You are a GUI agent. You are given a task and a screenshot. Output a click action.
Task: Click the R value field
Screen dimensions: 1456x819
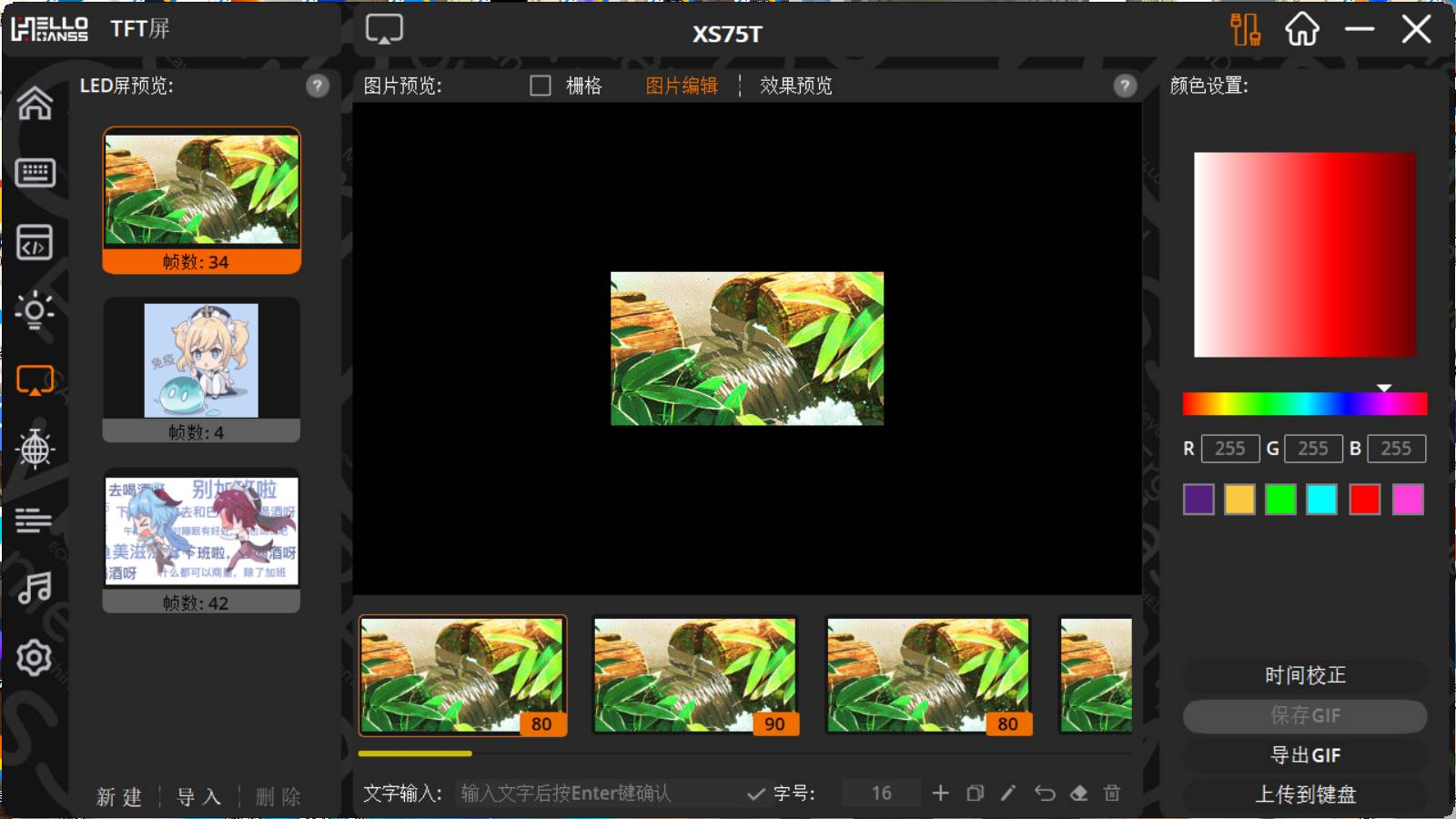tap(1230, 449)
